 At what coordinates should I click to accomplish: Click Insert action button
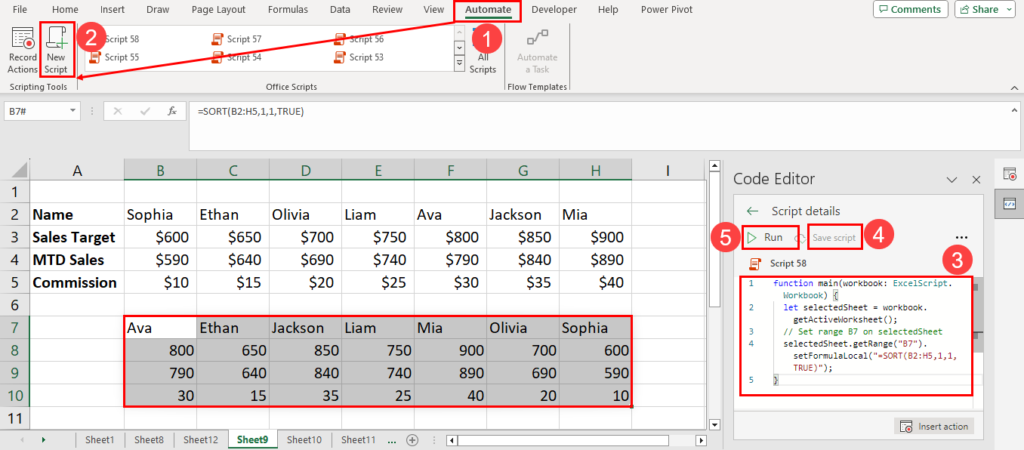coord(934,426)
